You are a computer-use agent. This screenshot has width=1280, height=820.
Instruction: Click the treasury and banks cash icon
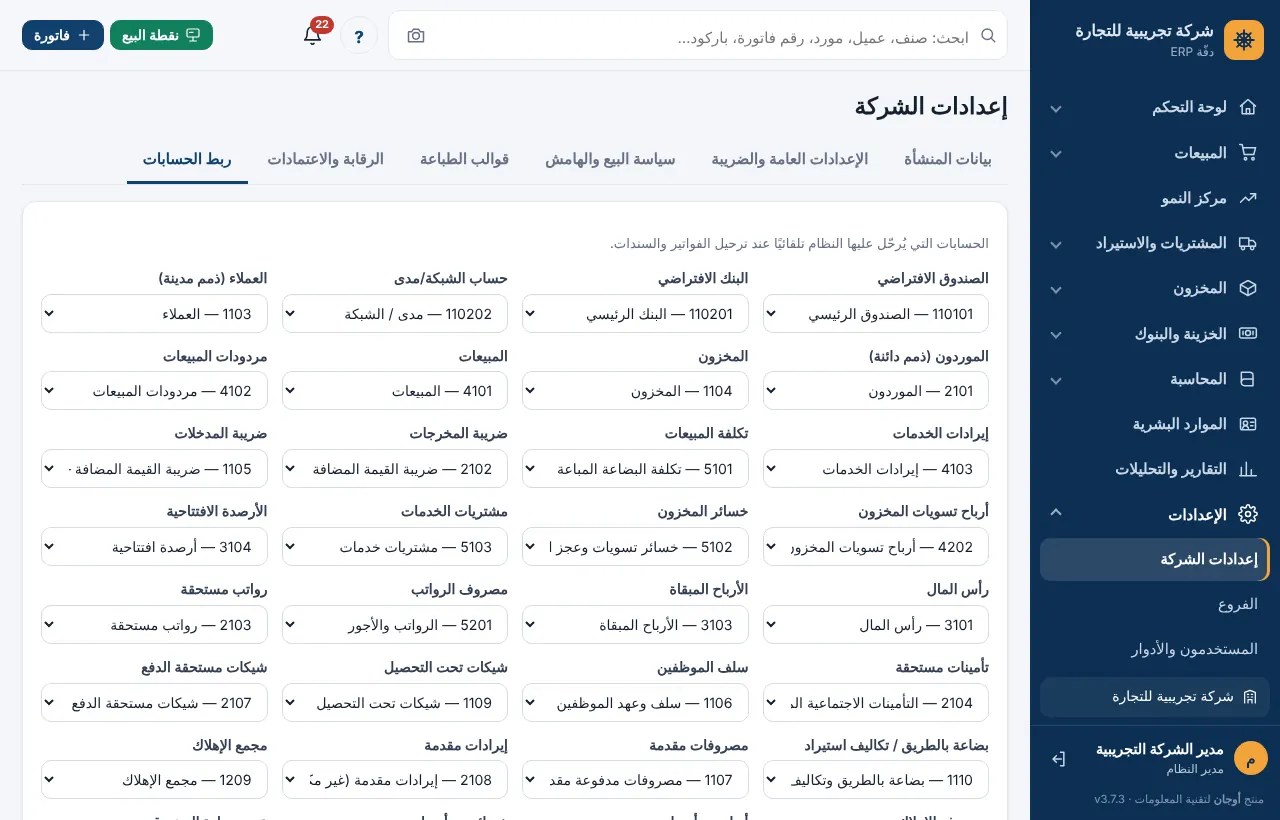[1248, 334]
